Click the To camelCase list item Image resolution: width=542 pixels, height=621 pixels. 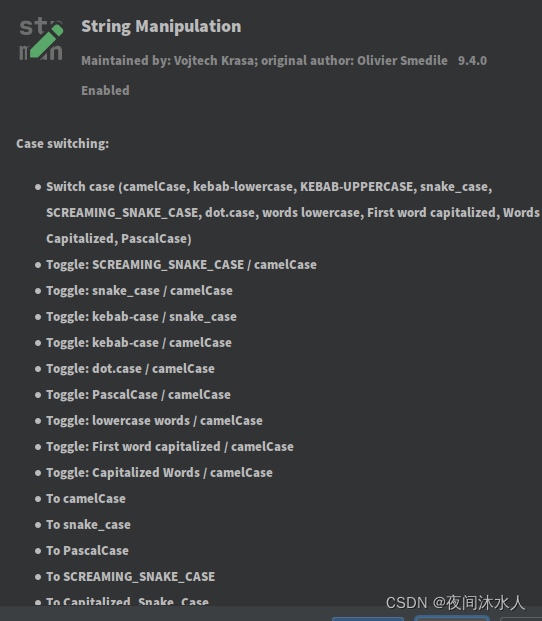coord(86,499)
